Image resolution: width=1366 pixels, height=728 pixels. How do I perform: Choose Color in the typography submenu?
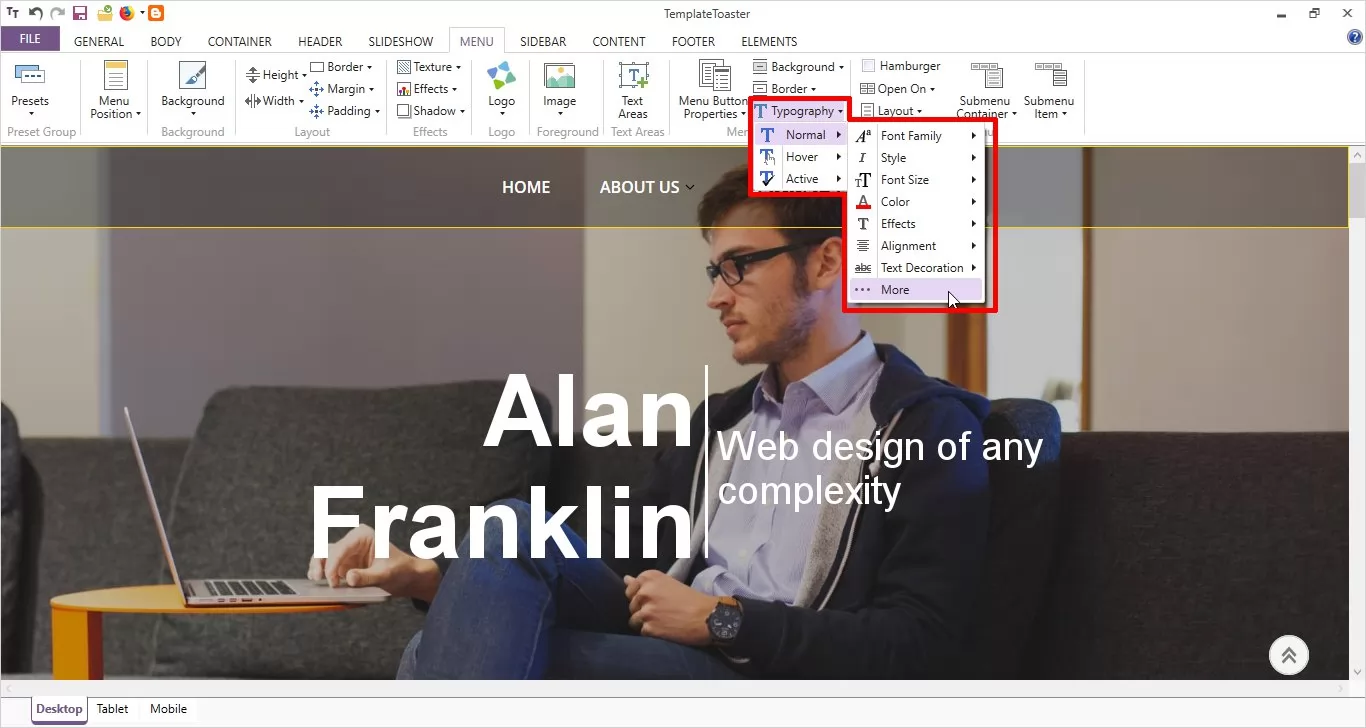(895, 202)
